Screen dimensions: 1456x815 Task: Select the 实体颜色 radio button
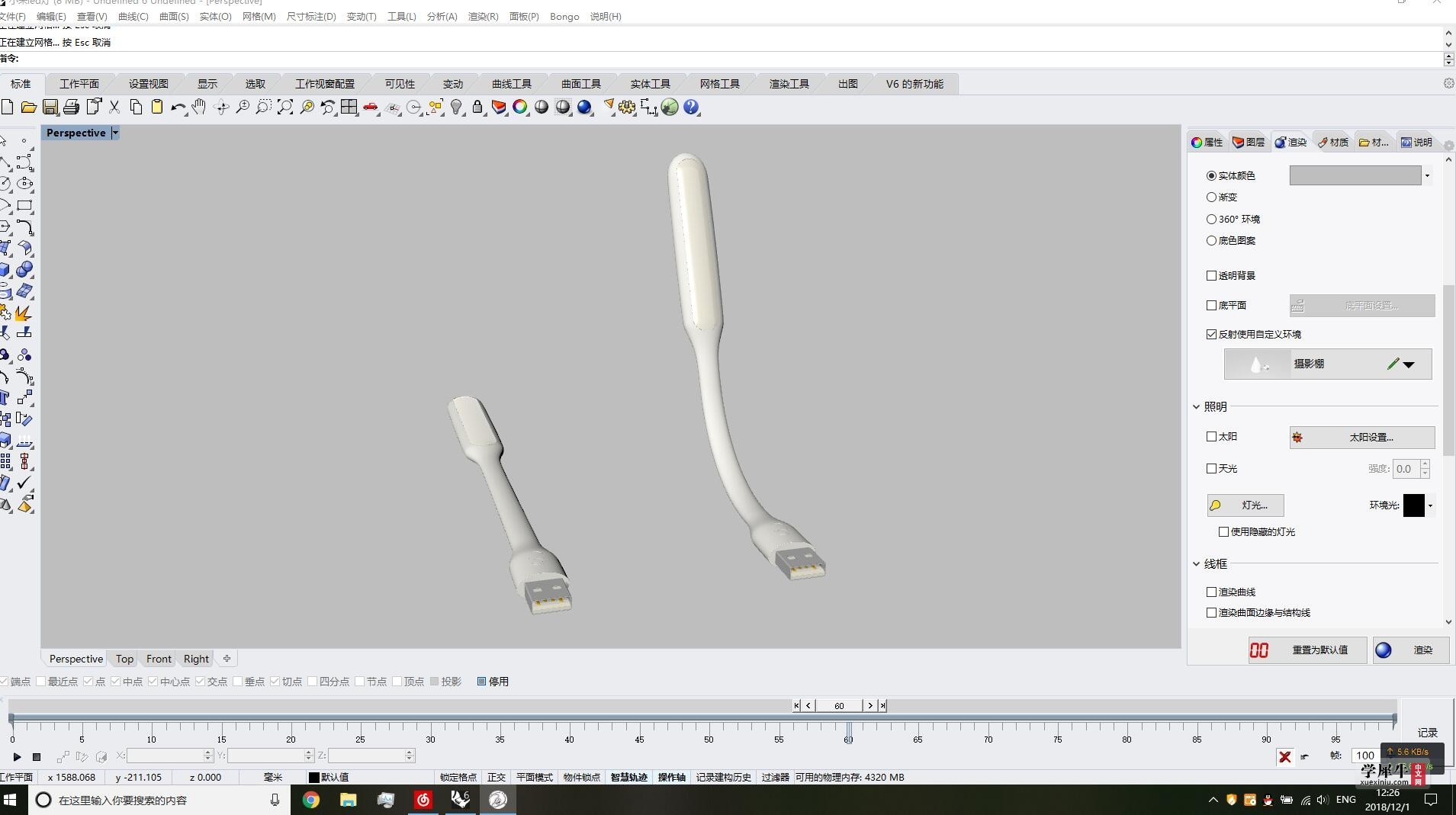(1211, 175)
